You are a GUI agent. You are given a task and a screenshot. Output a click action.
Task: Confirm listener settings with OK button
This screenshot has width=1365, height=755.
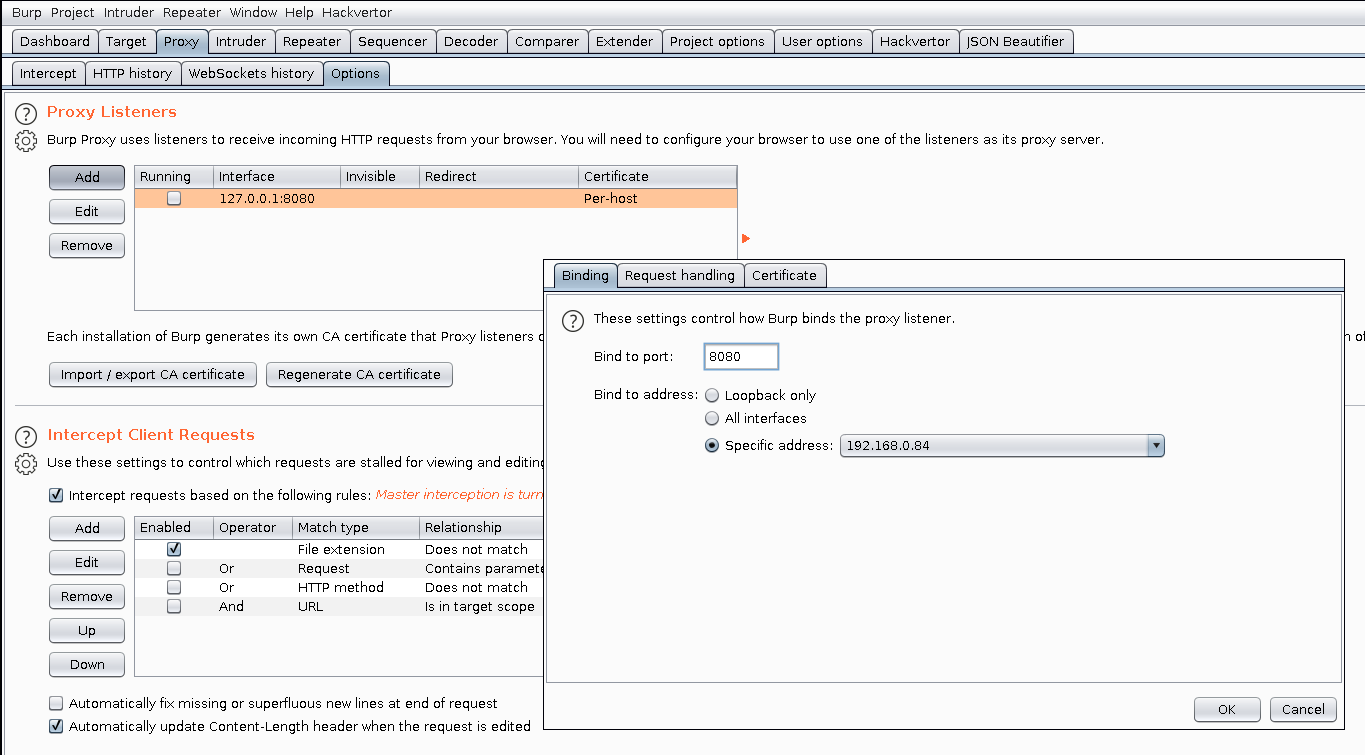click(x=1227, y=709)
